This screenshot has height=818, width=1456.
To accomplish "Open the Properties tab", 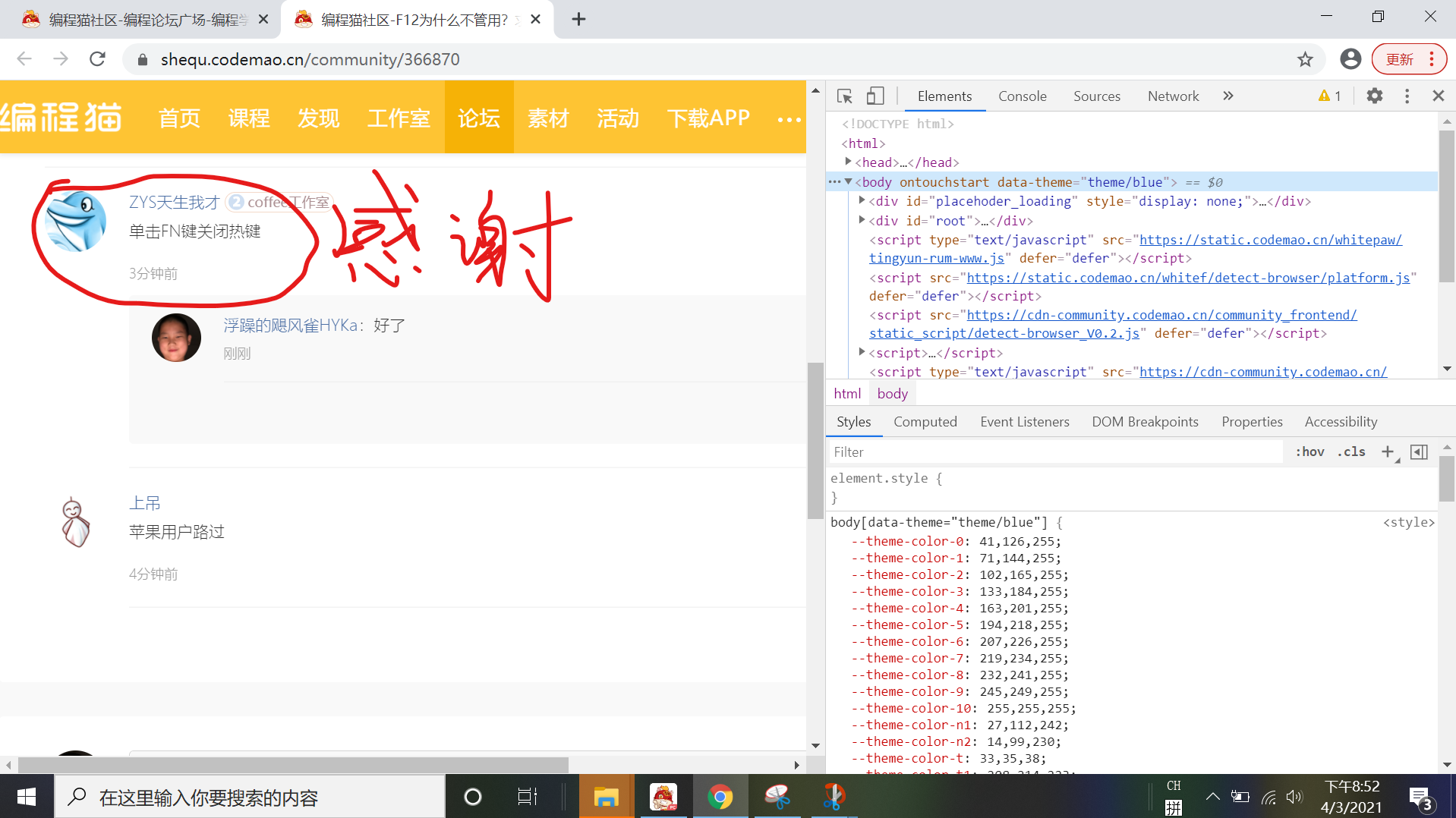I will (1252, 422).
